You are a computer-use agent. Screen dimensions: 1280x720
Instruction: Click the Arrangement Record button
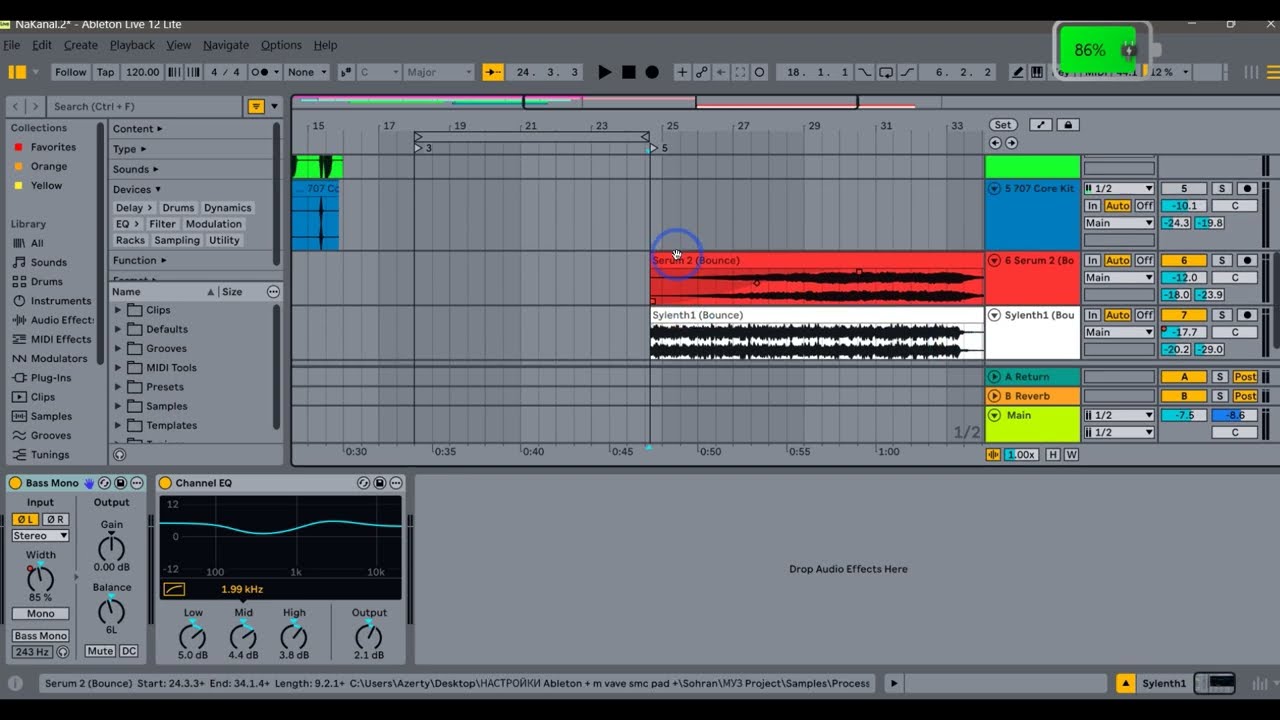click(x=652, y=72)
